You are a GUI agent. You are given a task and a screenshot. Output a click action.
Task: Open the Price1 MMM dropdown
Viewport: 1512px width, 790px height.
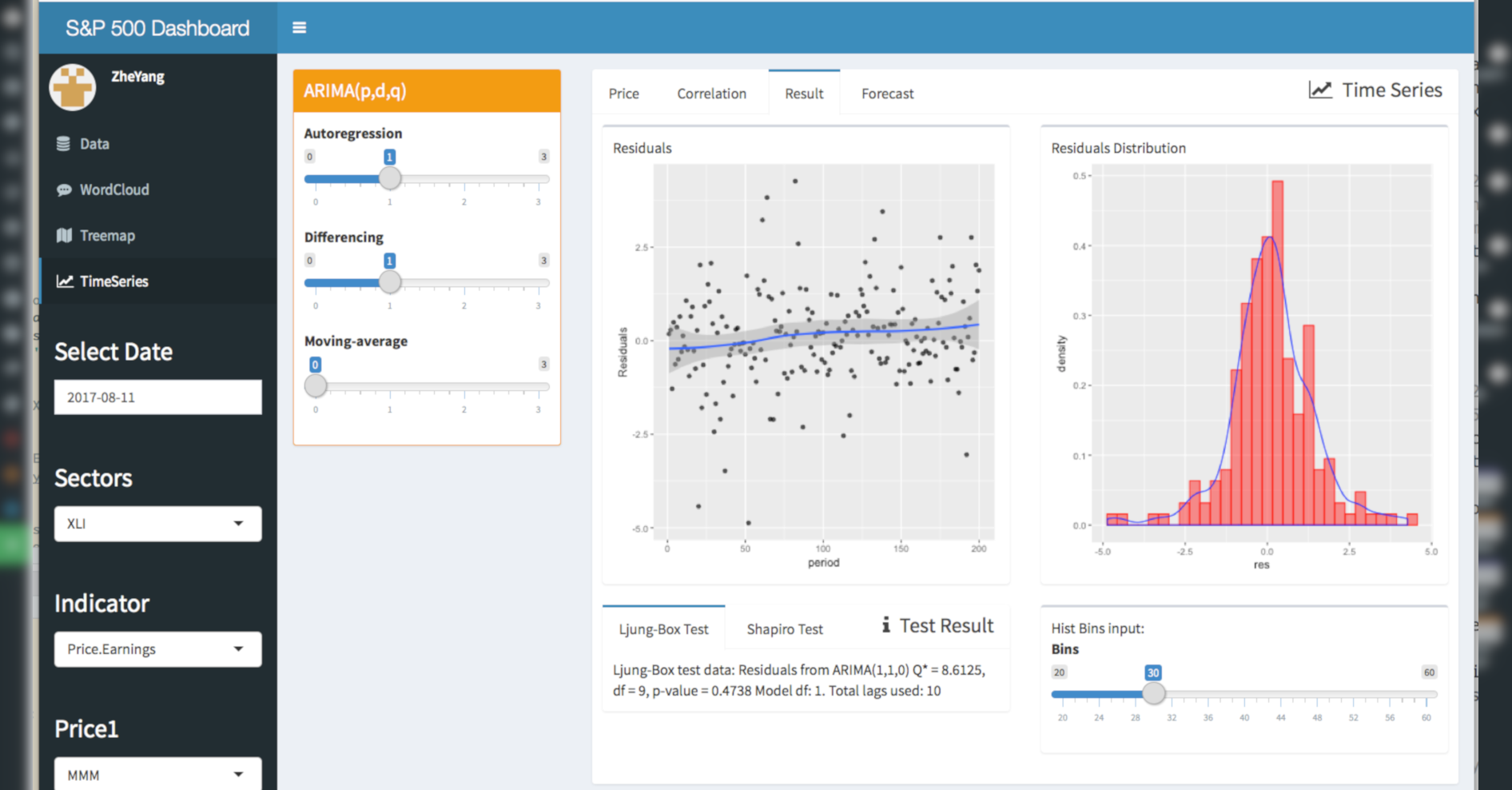click(157, 774)
